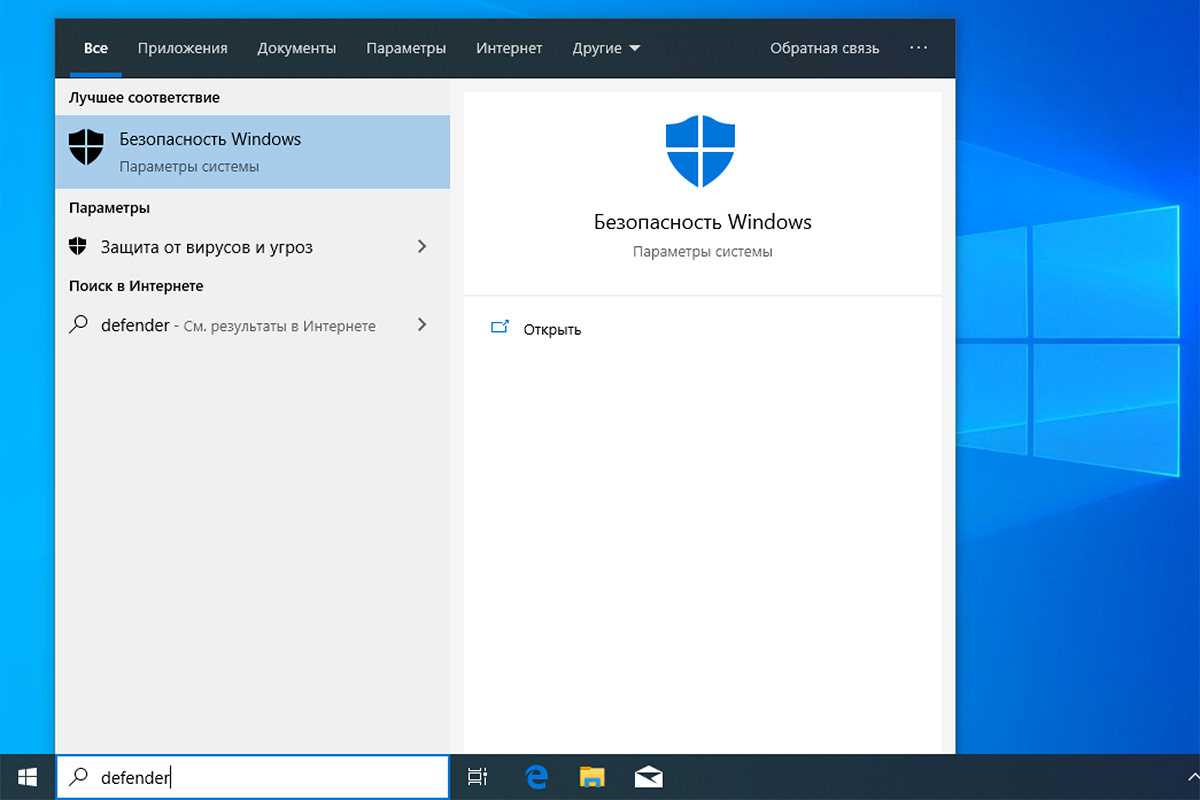1200x800 pixels.
Task: Expand arrow next to defender web result
Action: pyautogui.click(x=422, y=325)
